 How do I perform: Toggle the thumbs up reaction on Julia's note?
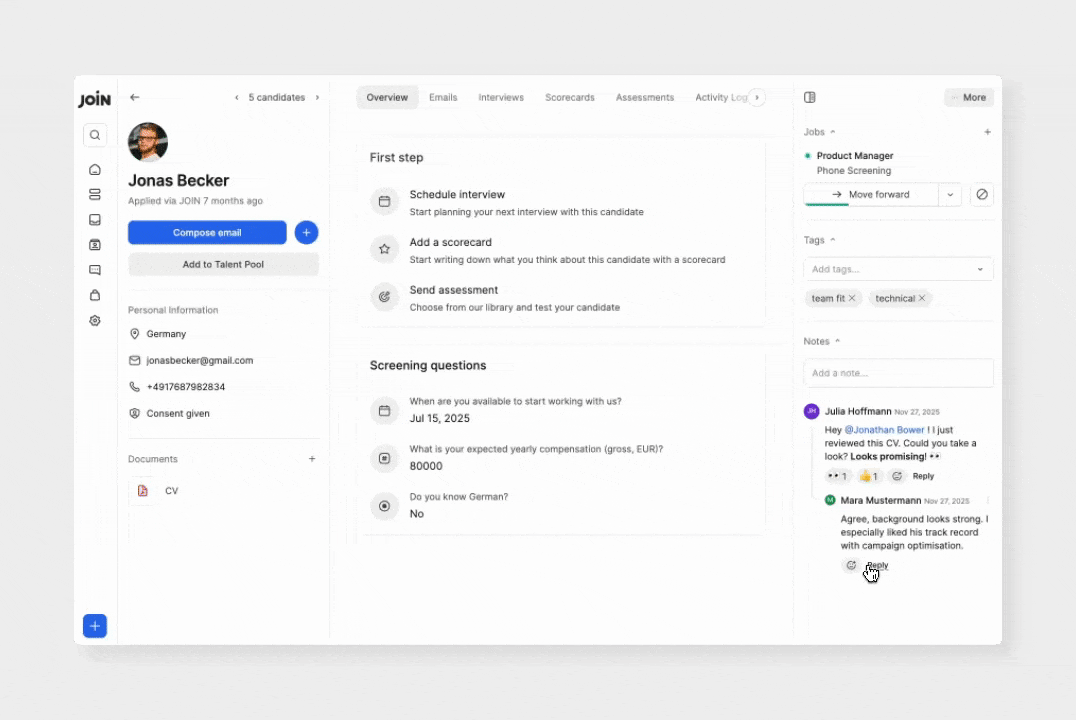[x=868, y=476]
